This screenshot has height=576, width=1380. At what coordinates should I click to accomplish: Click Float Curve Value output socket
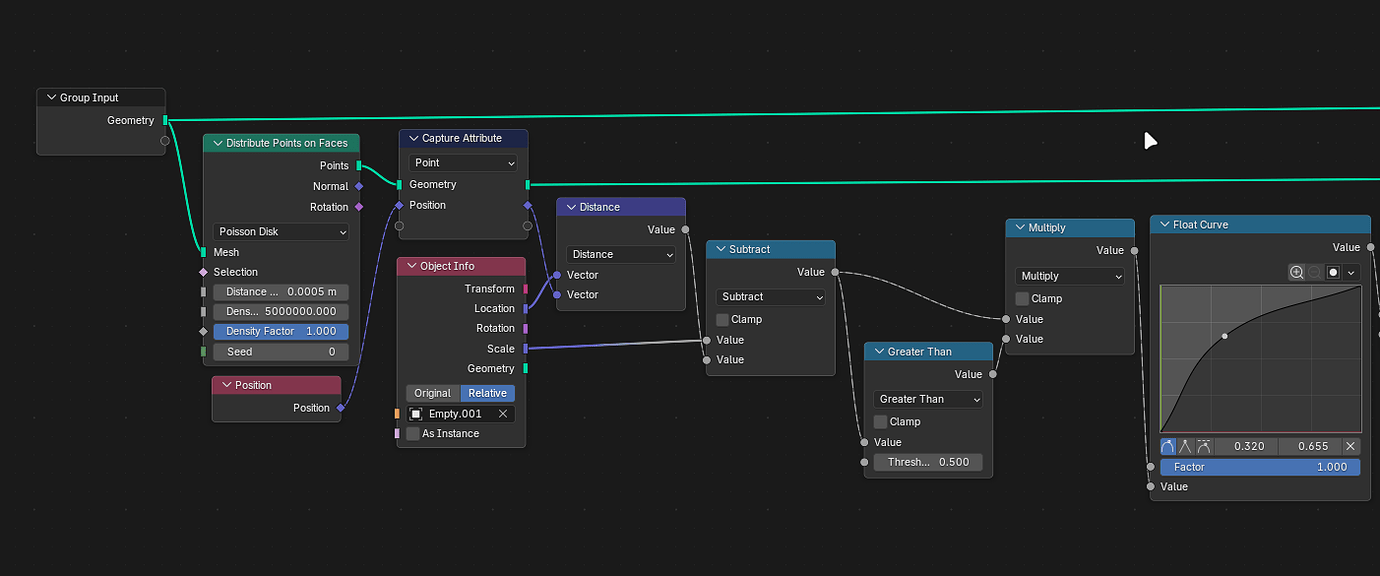point(1370,247)
